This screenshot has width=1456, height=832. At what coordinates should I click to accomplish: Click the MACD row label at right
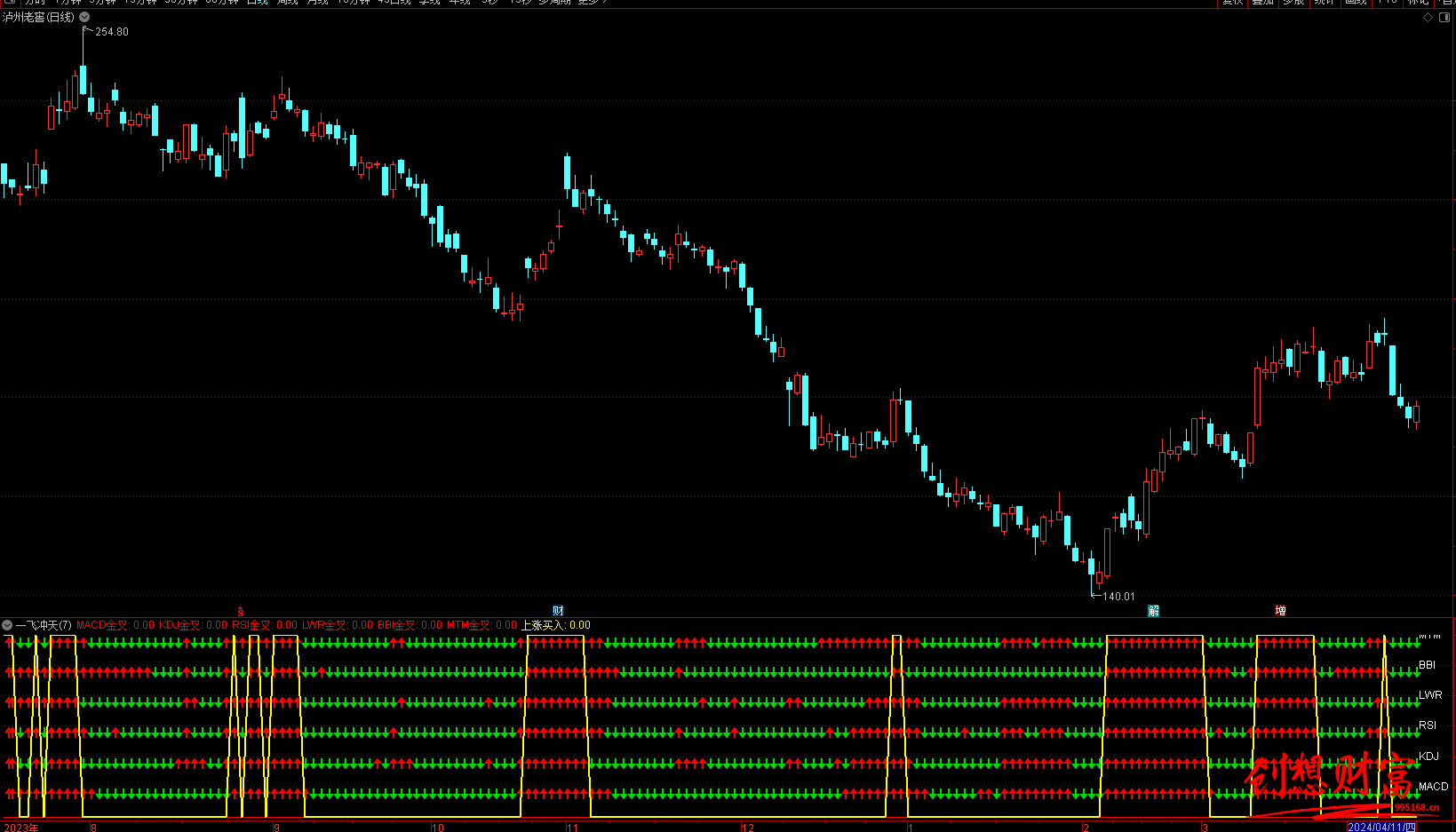click(1433, 787)
